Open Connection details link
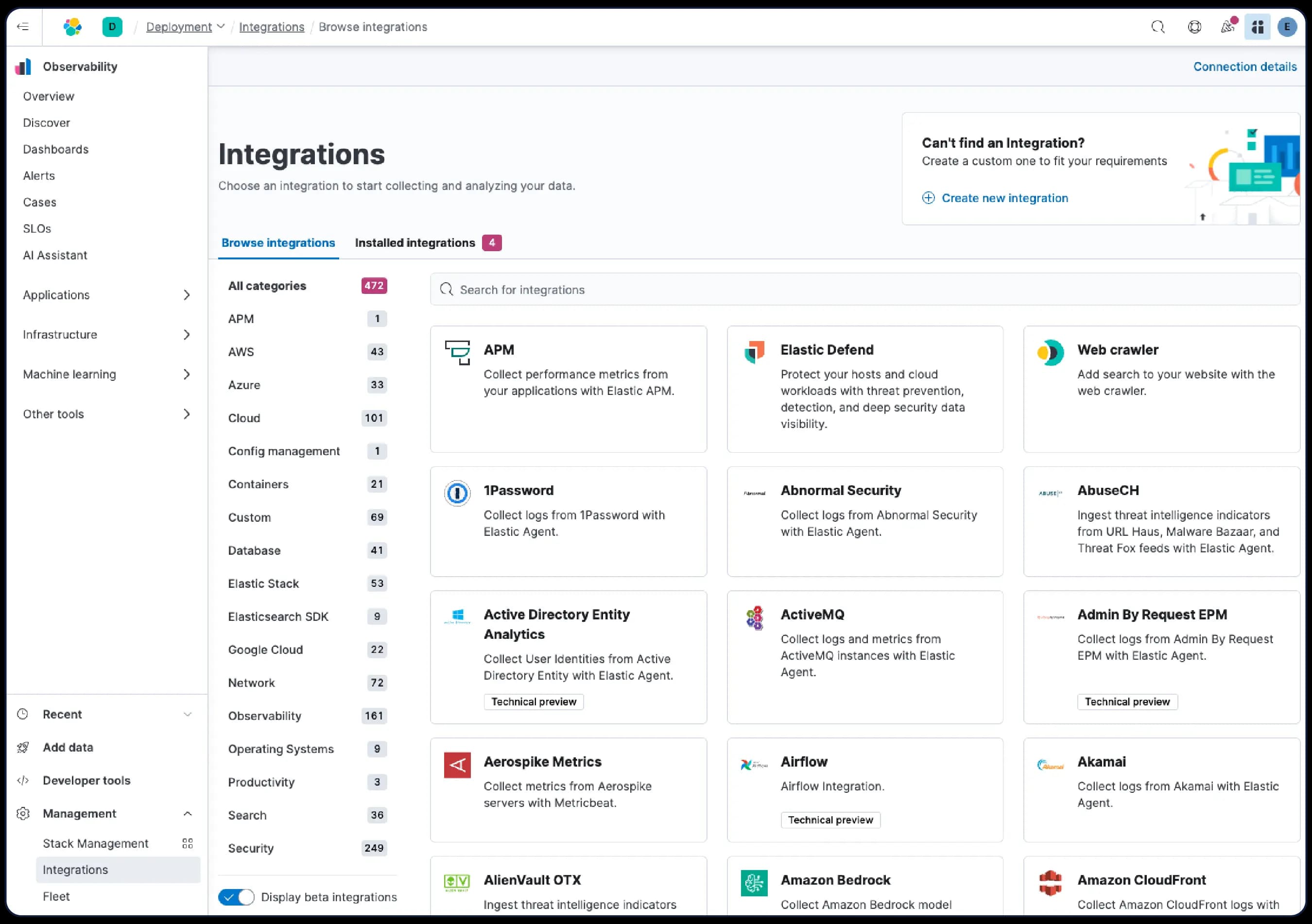 coord(1244,67)
